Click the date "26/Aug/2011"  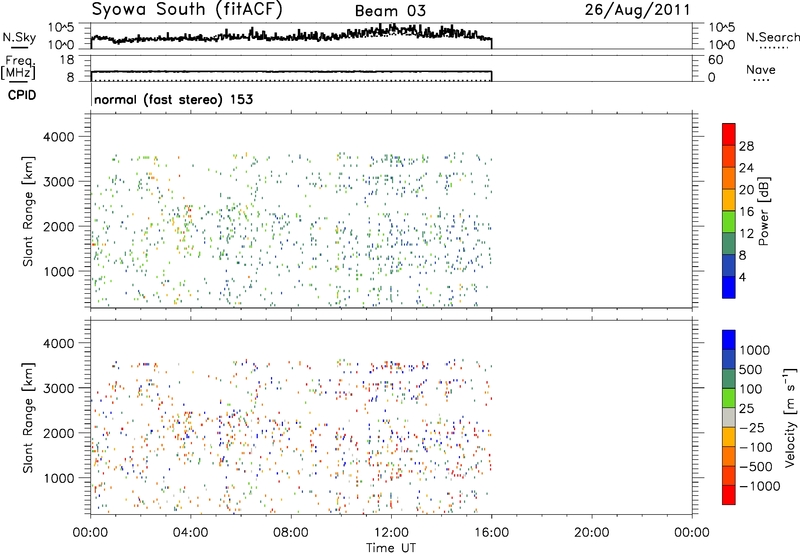pos(637,10)
